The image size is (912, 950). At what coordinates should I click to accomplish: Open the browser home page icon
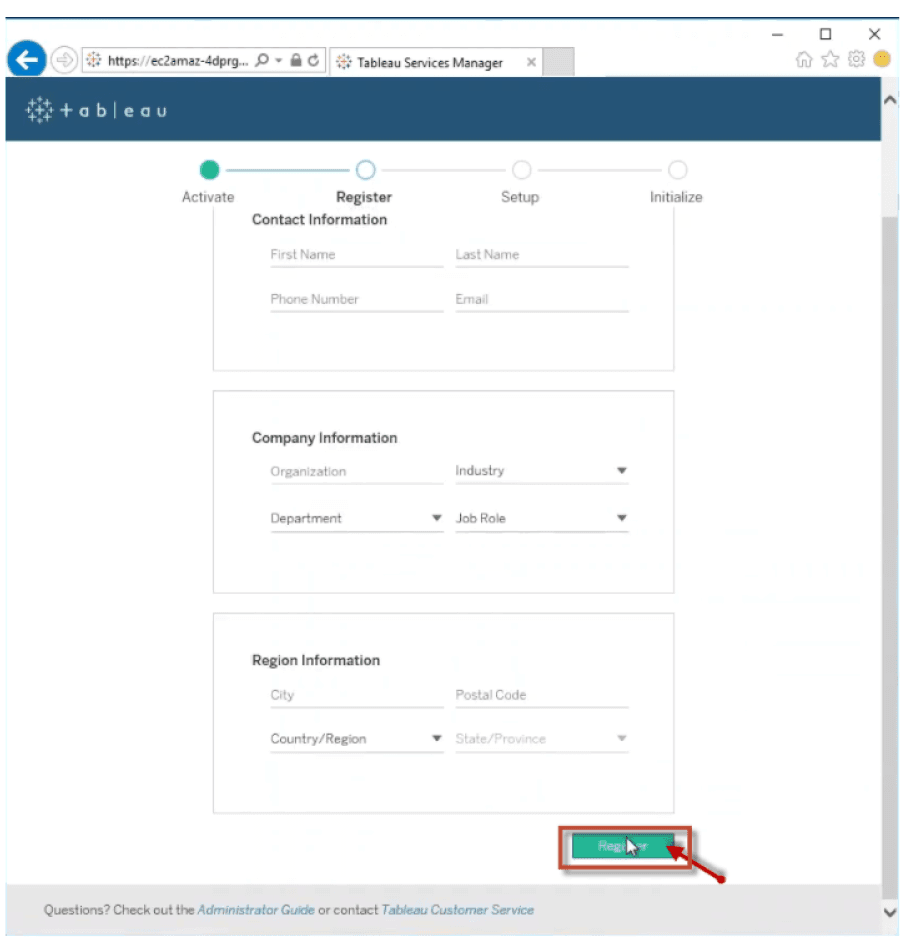(x=804, y=60)
